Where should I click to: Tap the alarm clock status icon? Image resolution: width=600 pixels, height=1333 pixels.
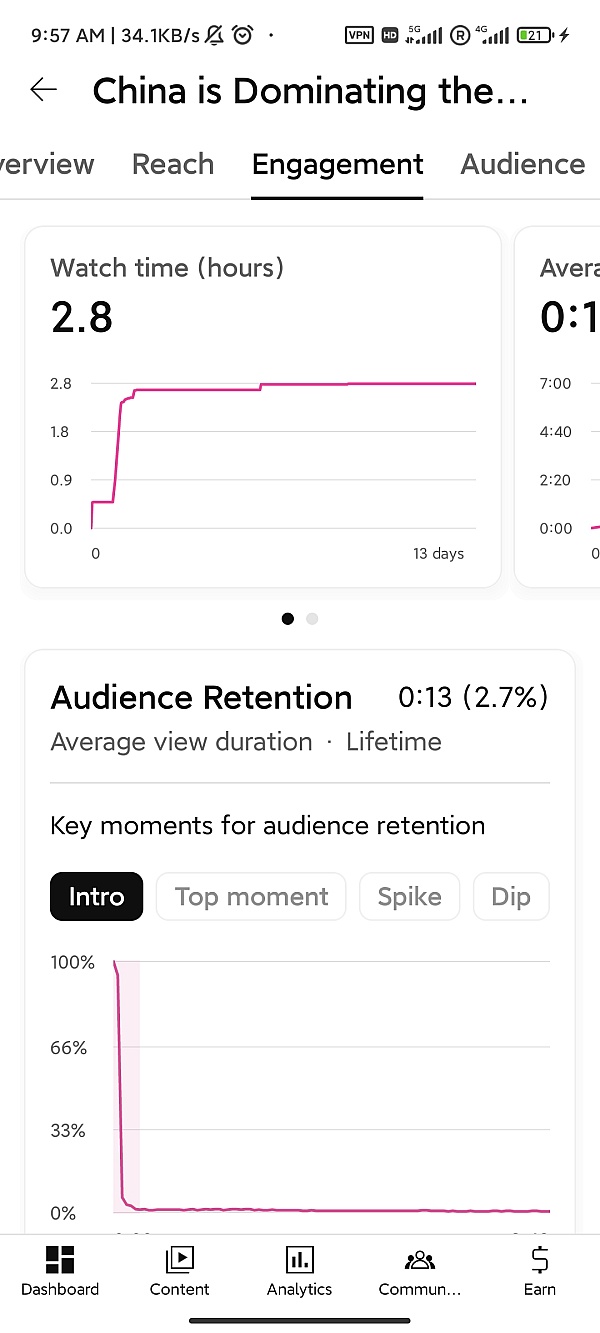click(x=242, y=35)
